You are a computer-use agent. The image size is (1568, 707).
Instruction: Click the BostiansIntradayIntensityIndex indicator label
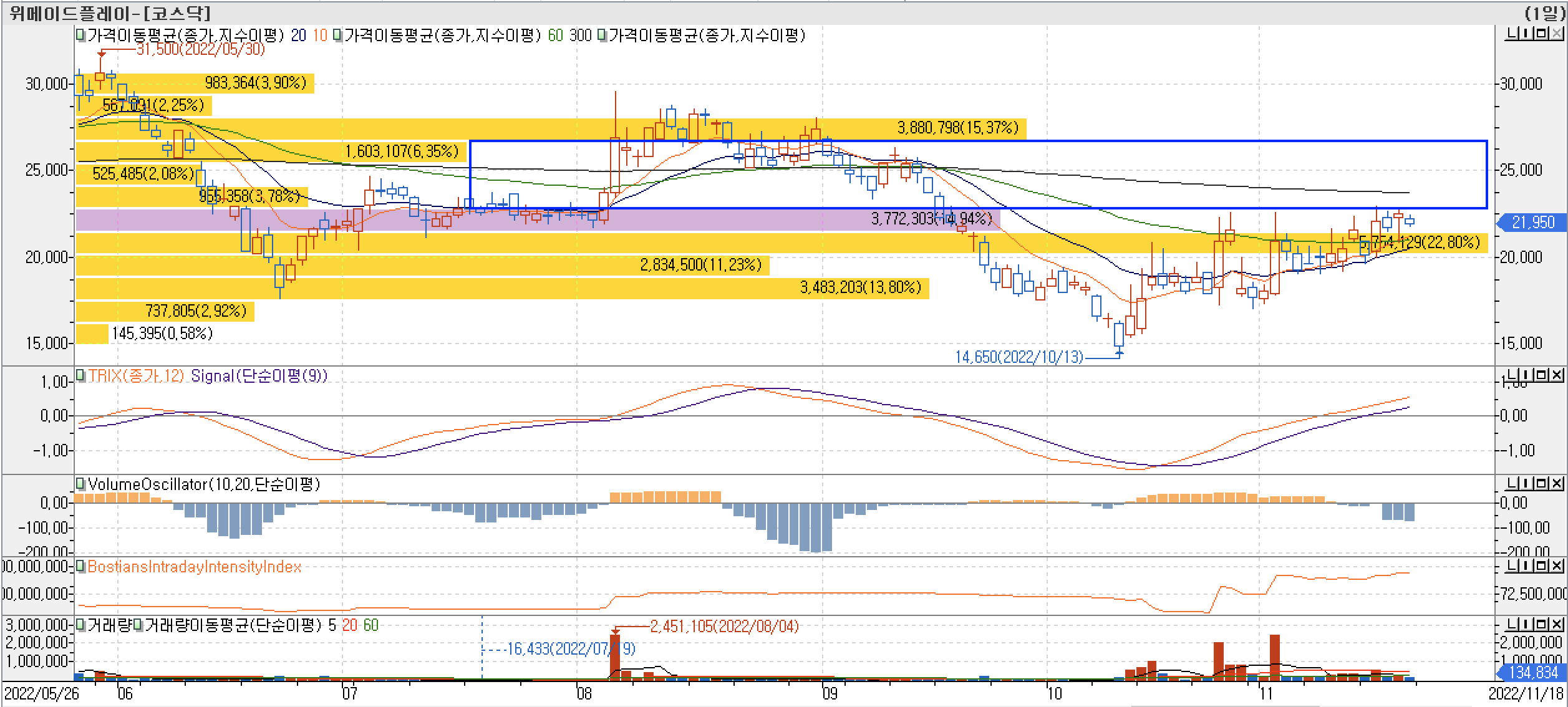click(194, 567)
